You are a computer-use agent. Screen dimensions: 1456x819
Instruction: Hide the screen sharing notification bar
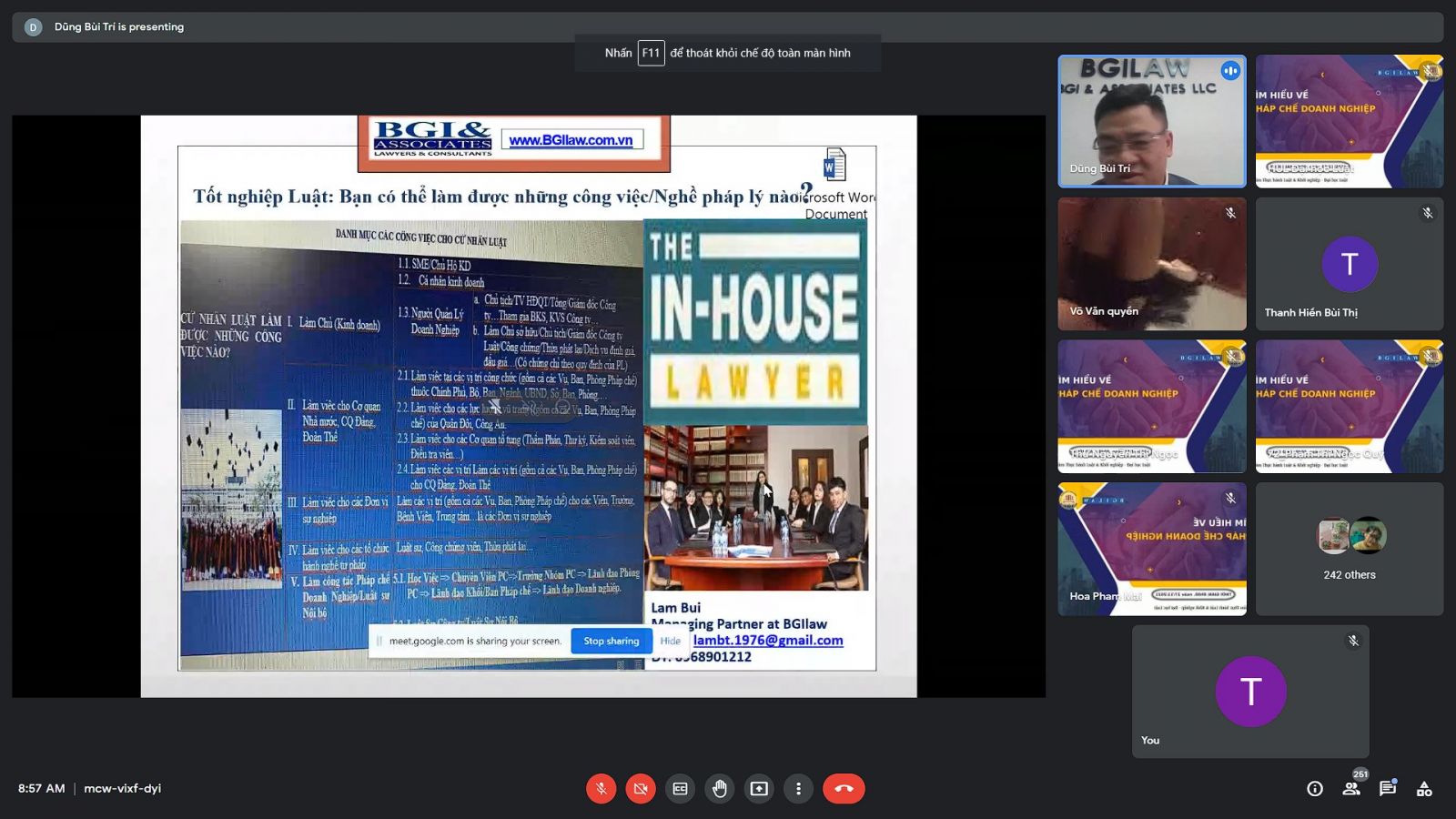pyautogui.click(x=671, y=641)
